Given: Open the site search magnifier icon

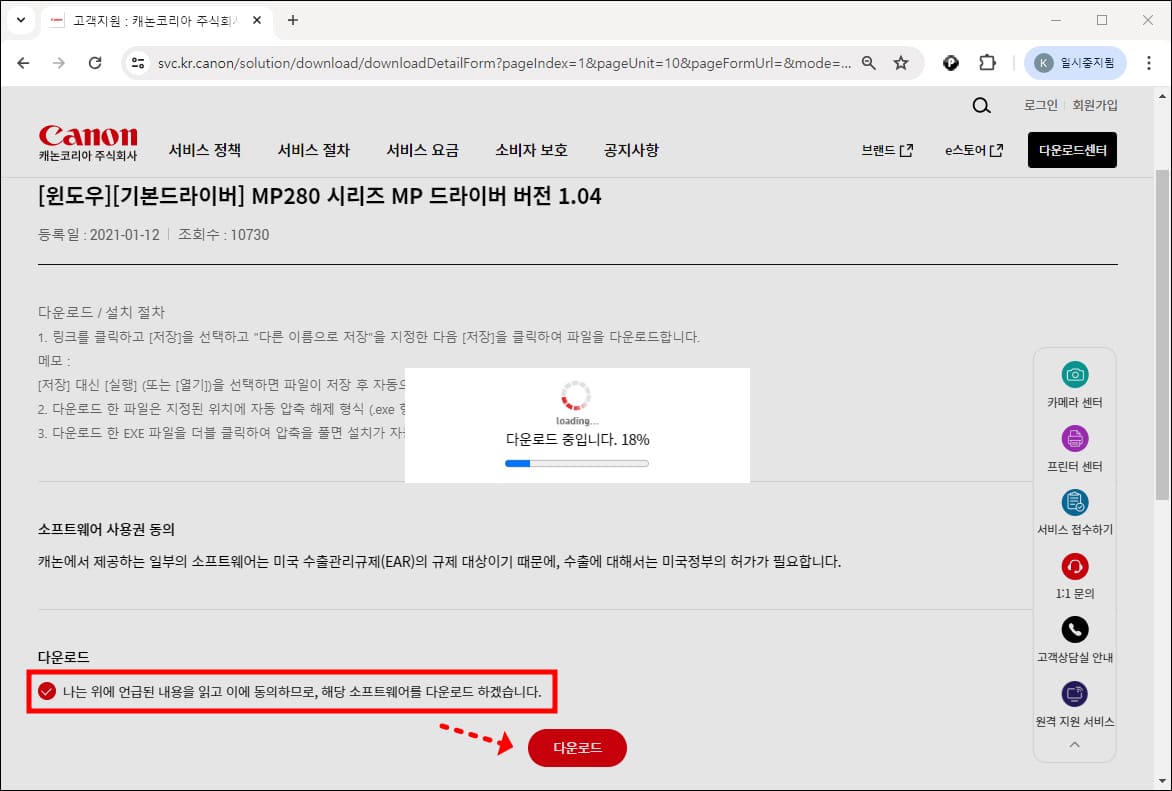Looking at the screenshot, I should coord(981,105).
